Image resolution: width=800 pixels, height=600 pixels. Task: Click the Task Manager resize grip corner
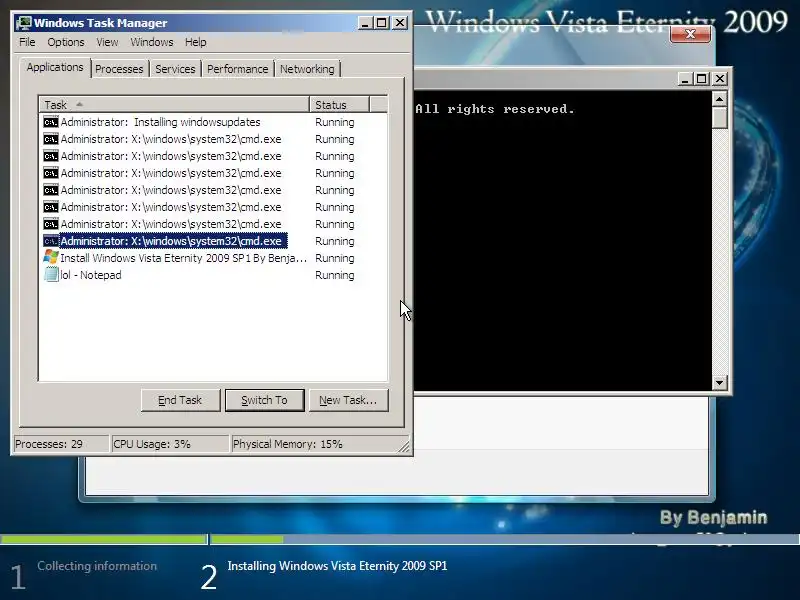click(404, 446)
